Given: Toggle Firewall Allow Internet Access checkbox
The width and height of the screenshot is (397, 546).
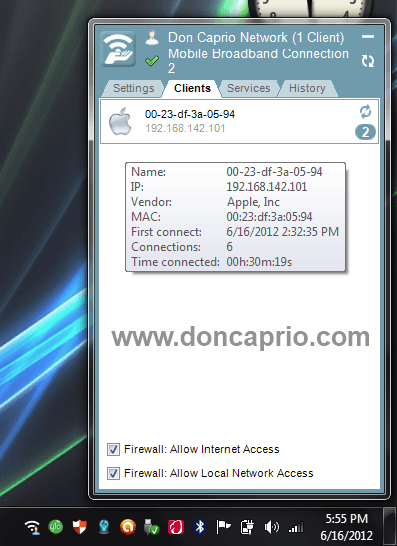Looking at the screenshot, I should [113, 450].
